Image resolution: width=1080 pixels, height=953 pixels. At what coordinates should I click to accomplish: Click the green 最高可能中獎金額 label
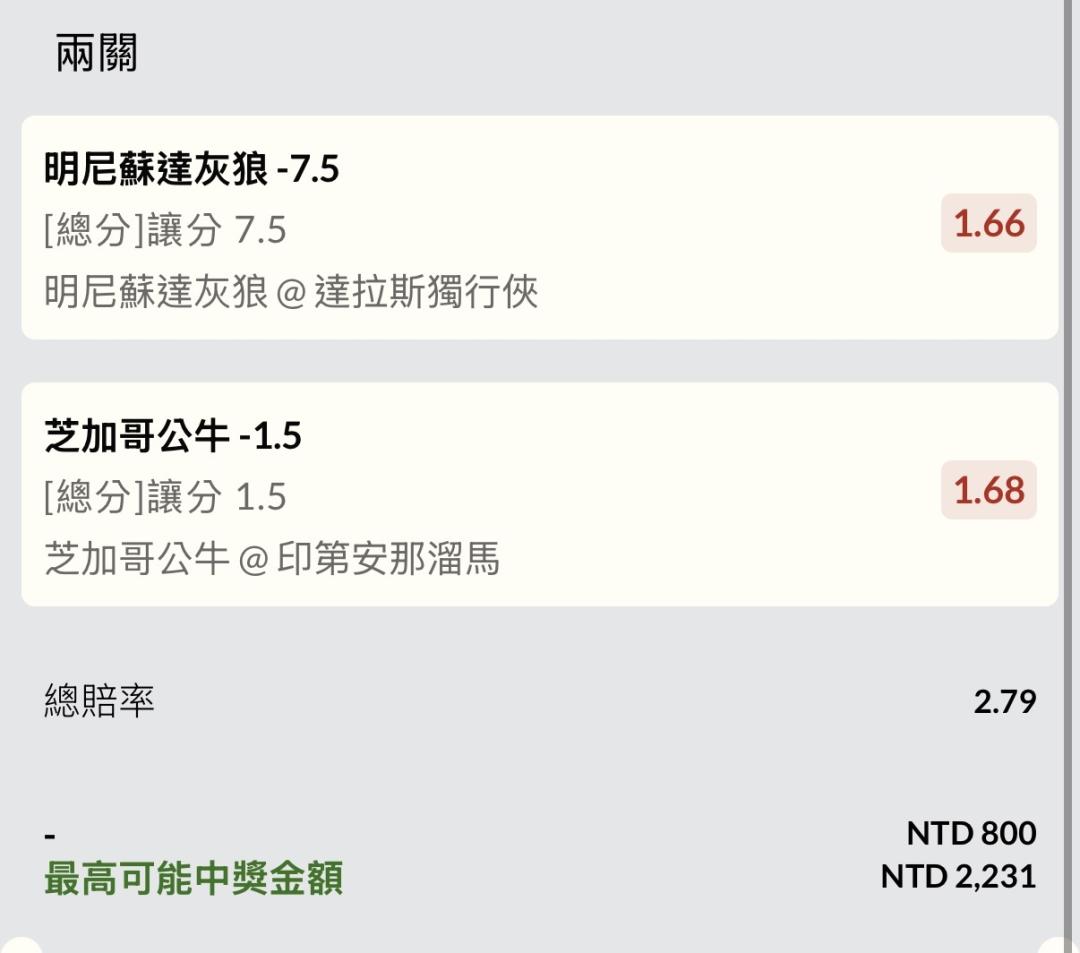193,878
